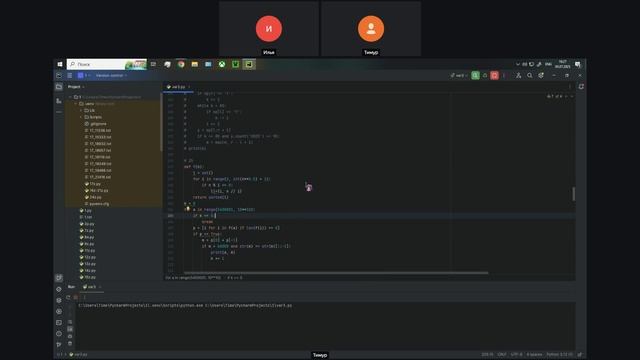Open the Run tool window icon in left stripe
Viewport: 640px width, 360px height.
pyautogui.click(x=59, y=278)
